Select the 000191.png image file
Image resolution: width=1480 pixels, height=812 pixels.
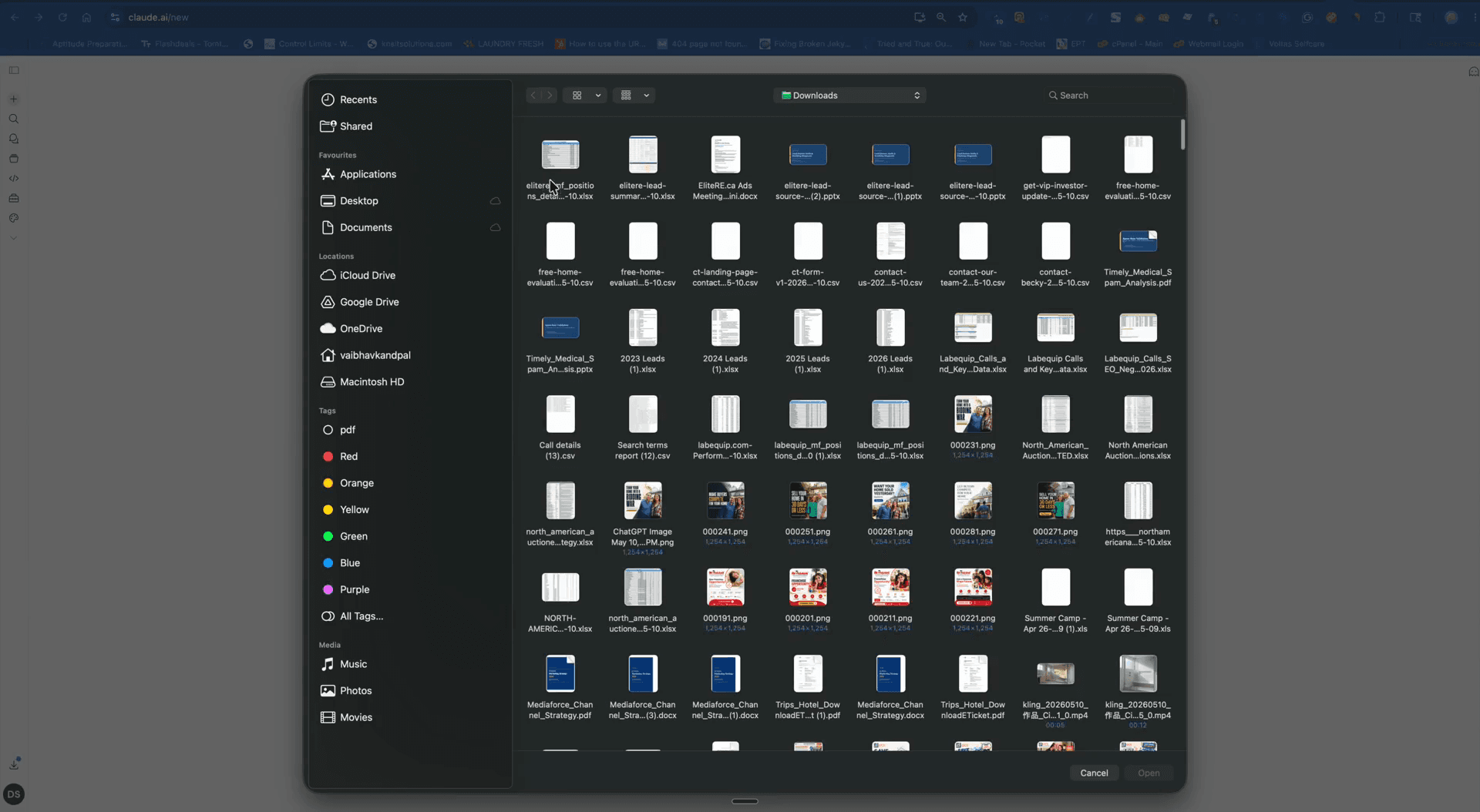[725, 601]
